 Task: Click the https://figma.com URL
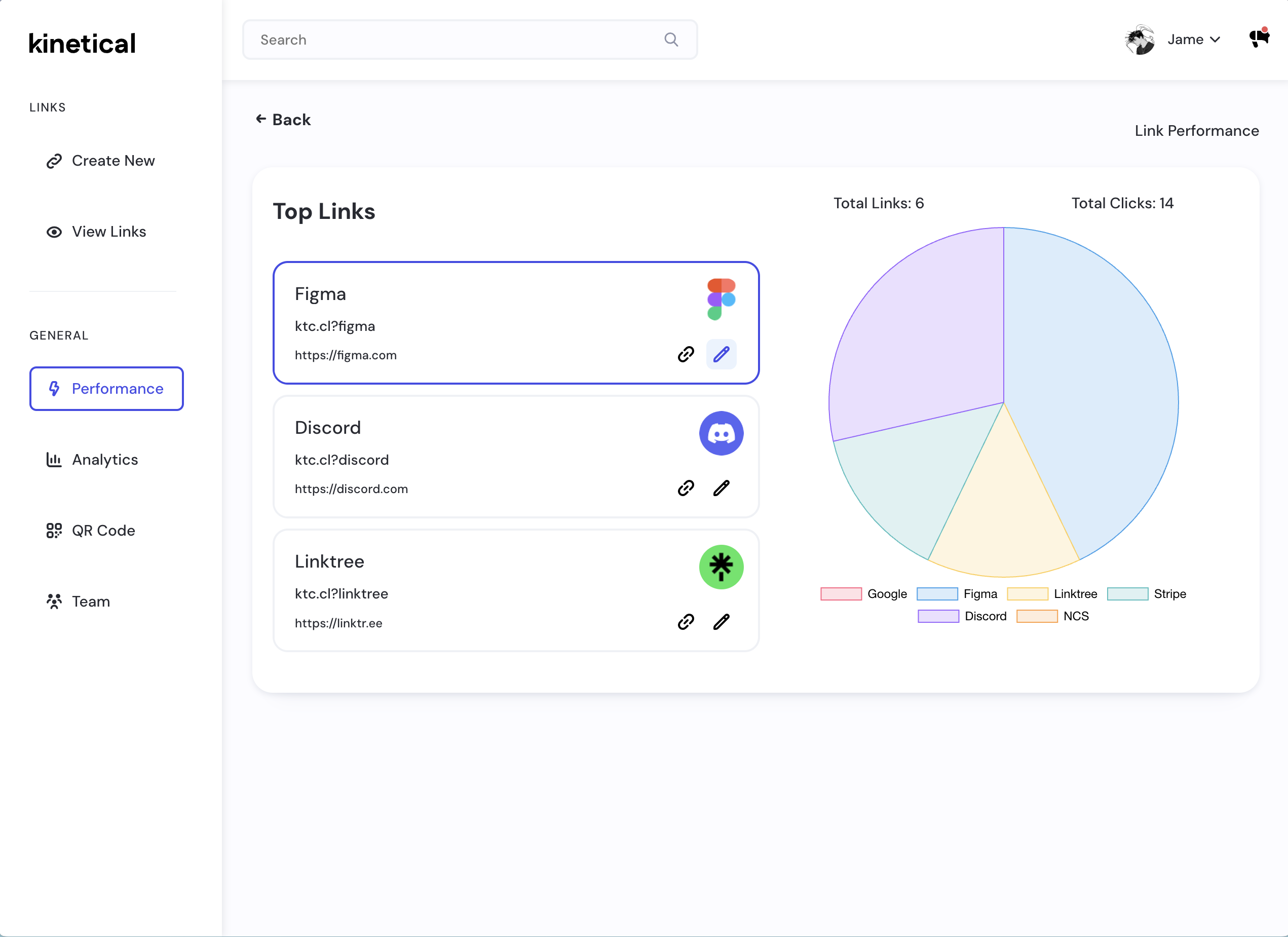pyautogui.click(x=345, y=355)
